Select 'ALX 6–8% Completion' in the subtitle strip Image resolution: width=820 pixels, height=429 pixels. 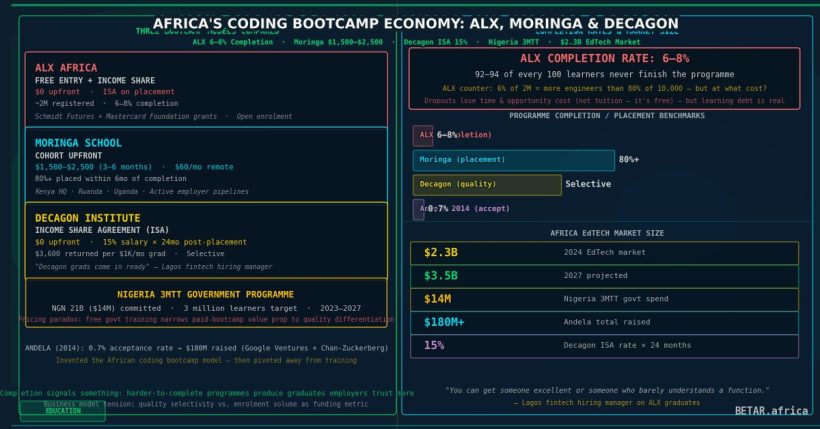[233, 42]
